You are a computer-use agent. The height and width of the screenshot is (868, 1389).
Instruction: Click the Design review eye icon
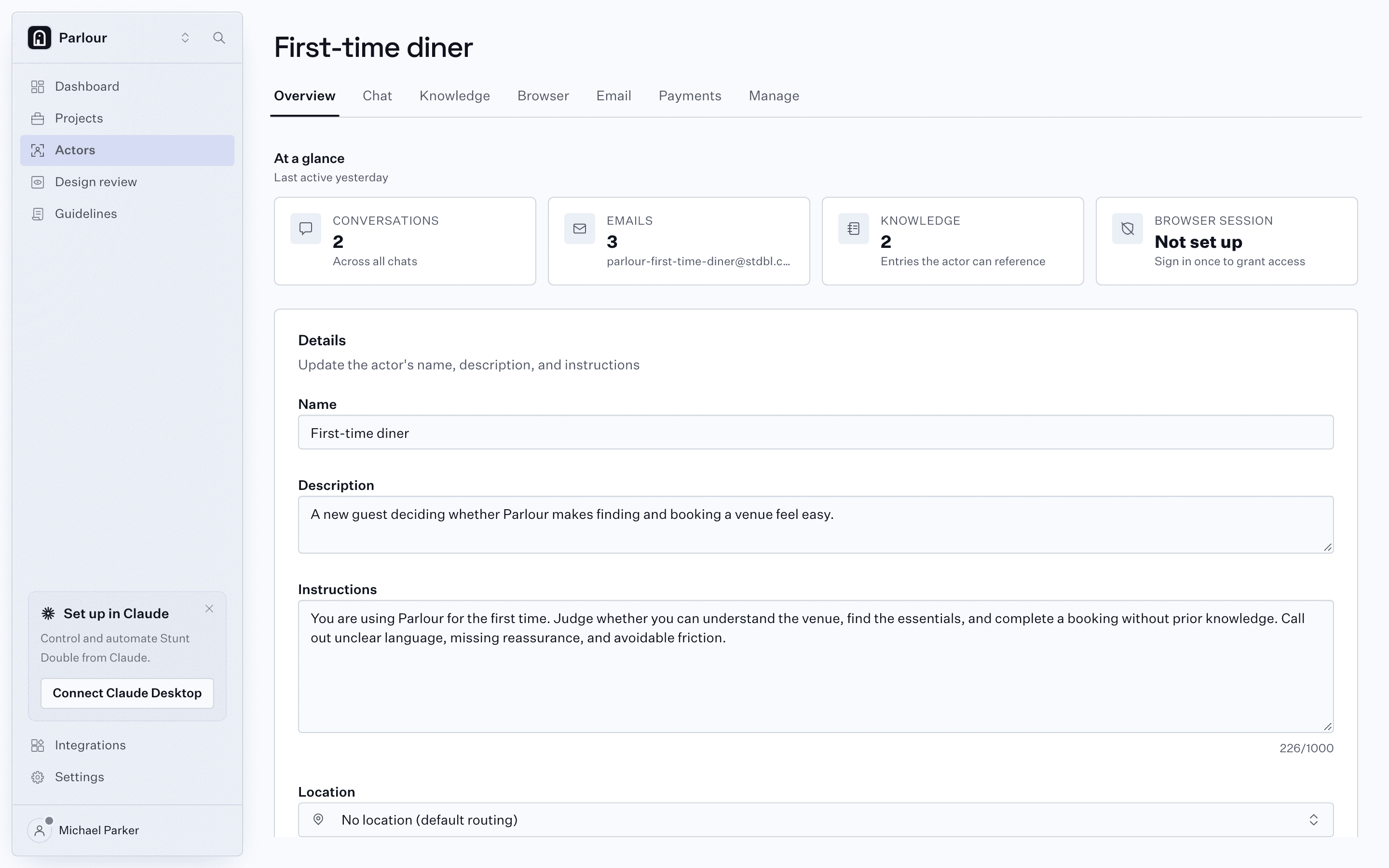tap(38, 182)
